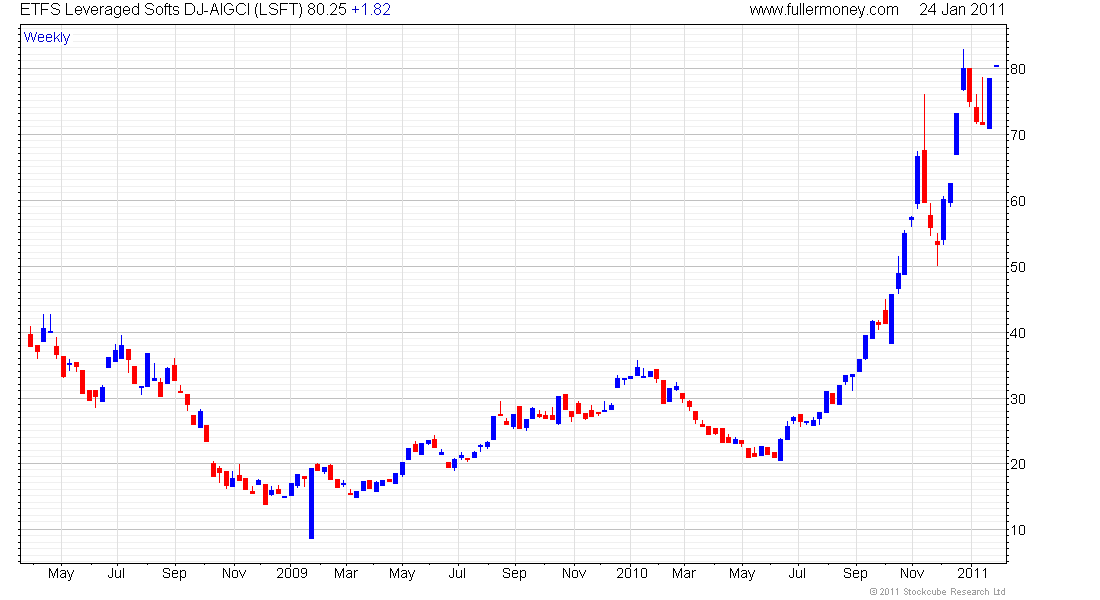Click the y-axis label '10'
Viewport: 1100px width, 600px height.
[1017, 531]
